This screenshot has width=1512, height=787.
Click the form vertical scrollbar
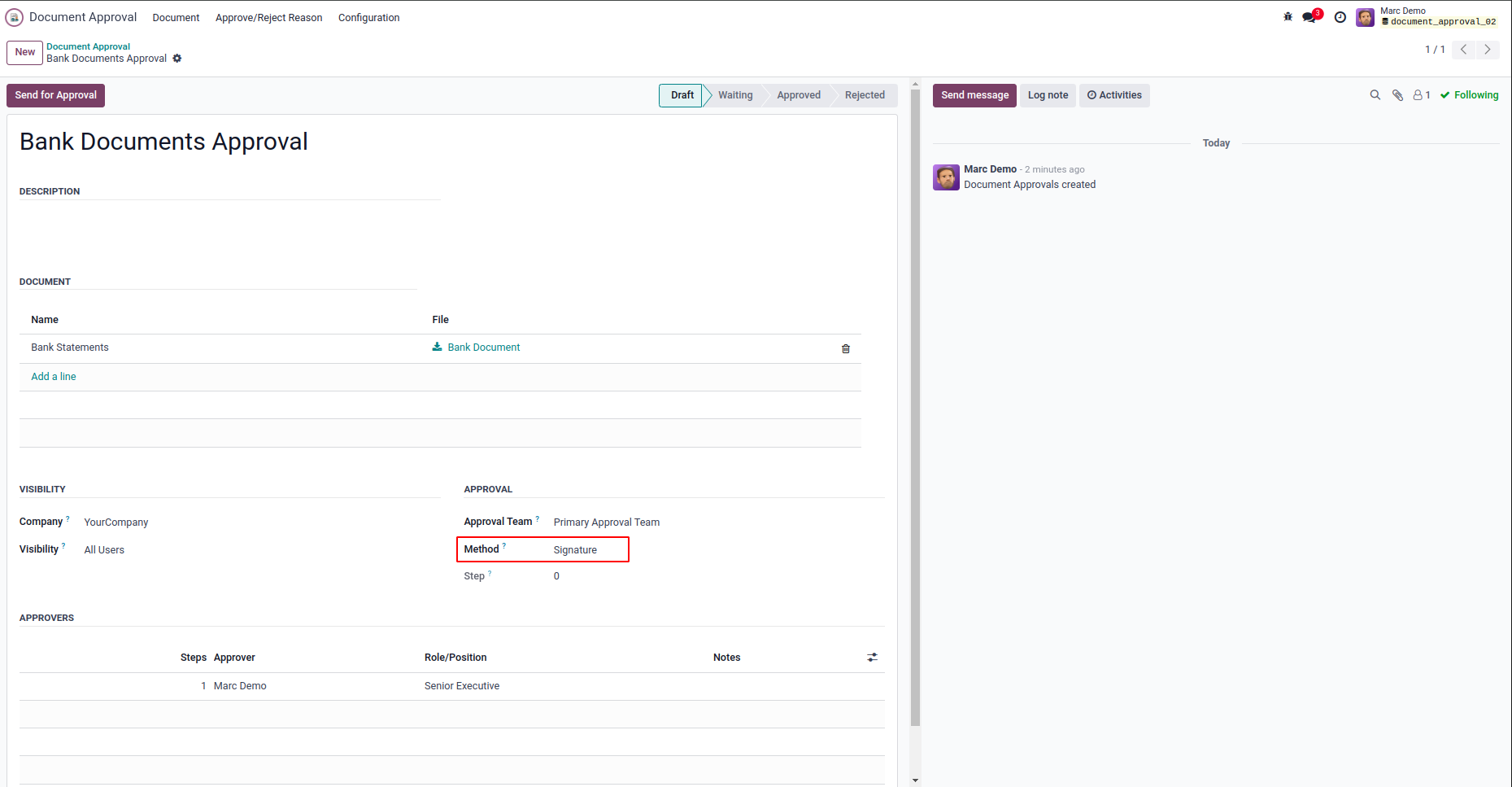(x=915, y=407)
